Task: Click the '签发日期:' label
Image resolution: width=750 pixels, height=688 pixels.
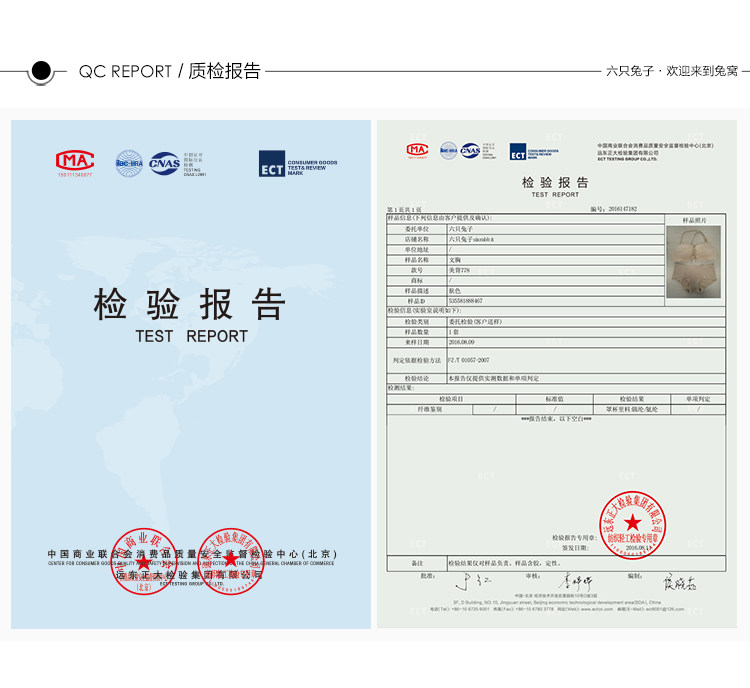Action: [575, 548]
